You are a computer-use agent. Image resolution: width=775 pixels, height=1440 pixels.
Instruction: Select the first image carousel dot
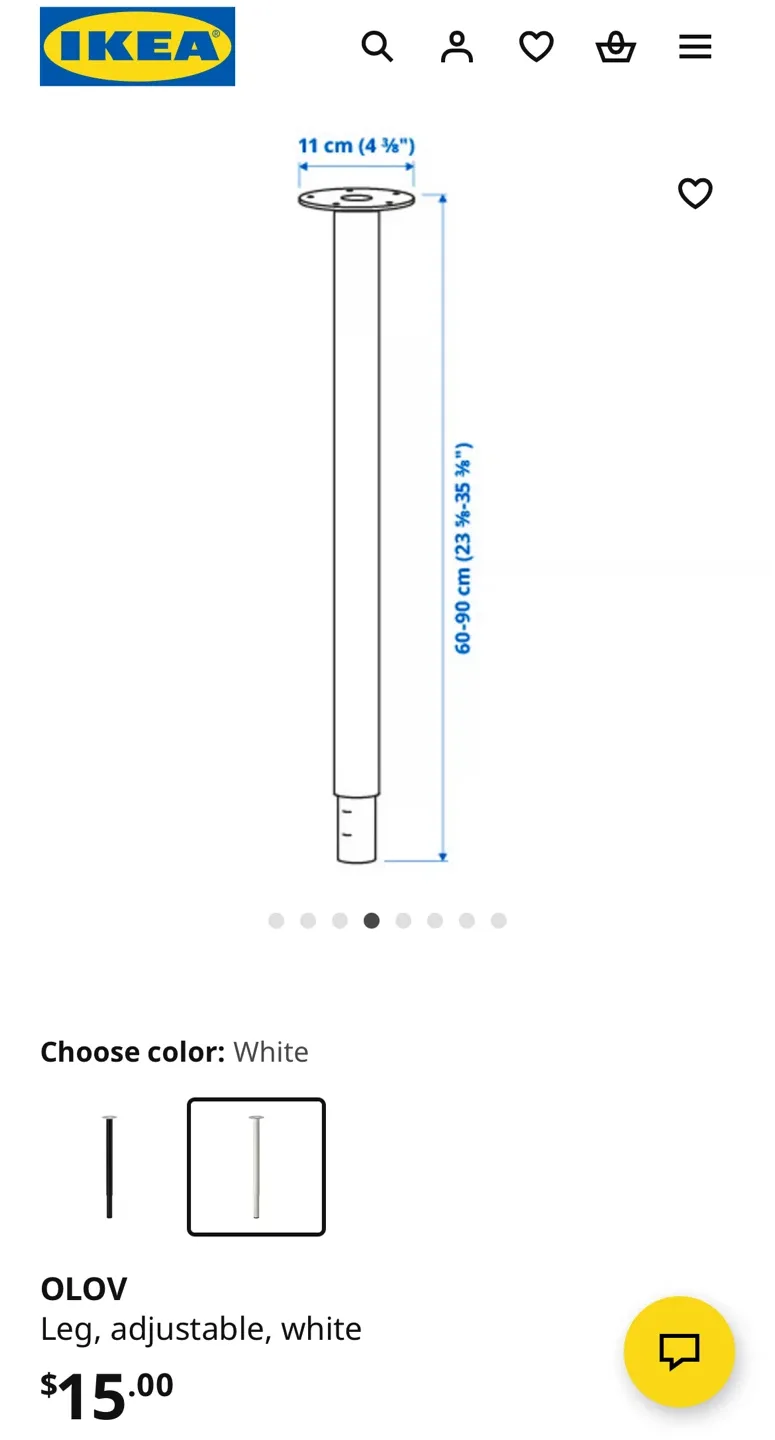point(276,920)
